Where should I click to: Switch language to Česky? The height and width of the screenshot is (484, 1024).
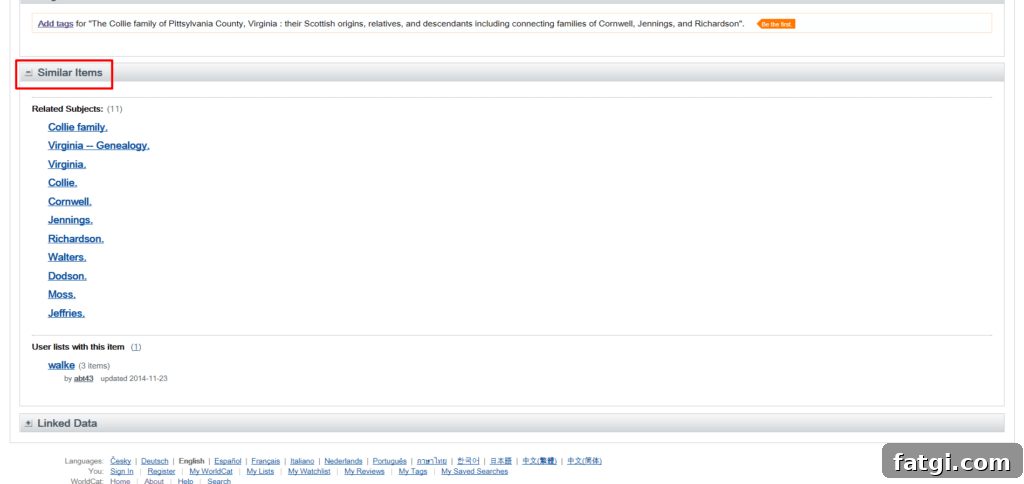121,461
